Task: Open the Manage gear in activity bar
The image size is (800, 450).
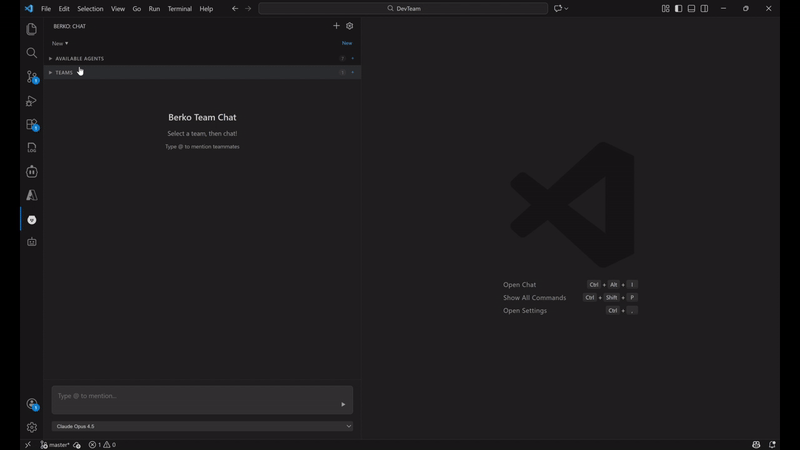Action: (x=32, y=427)
